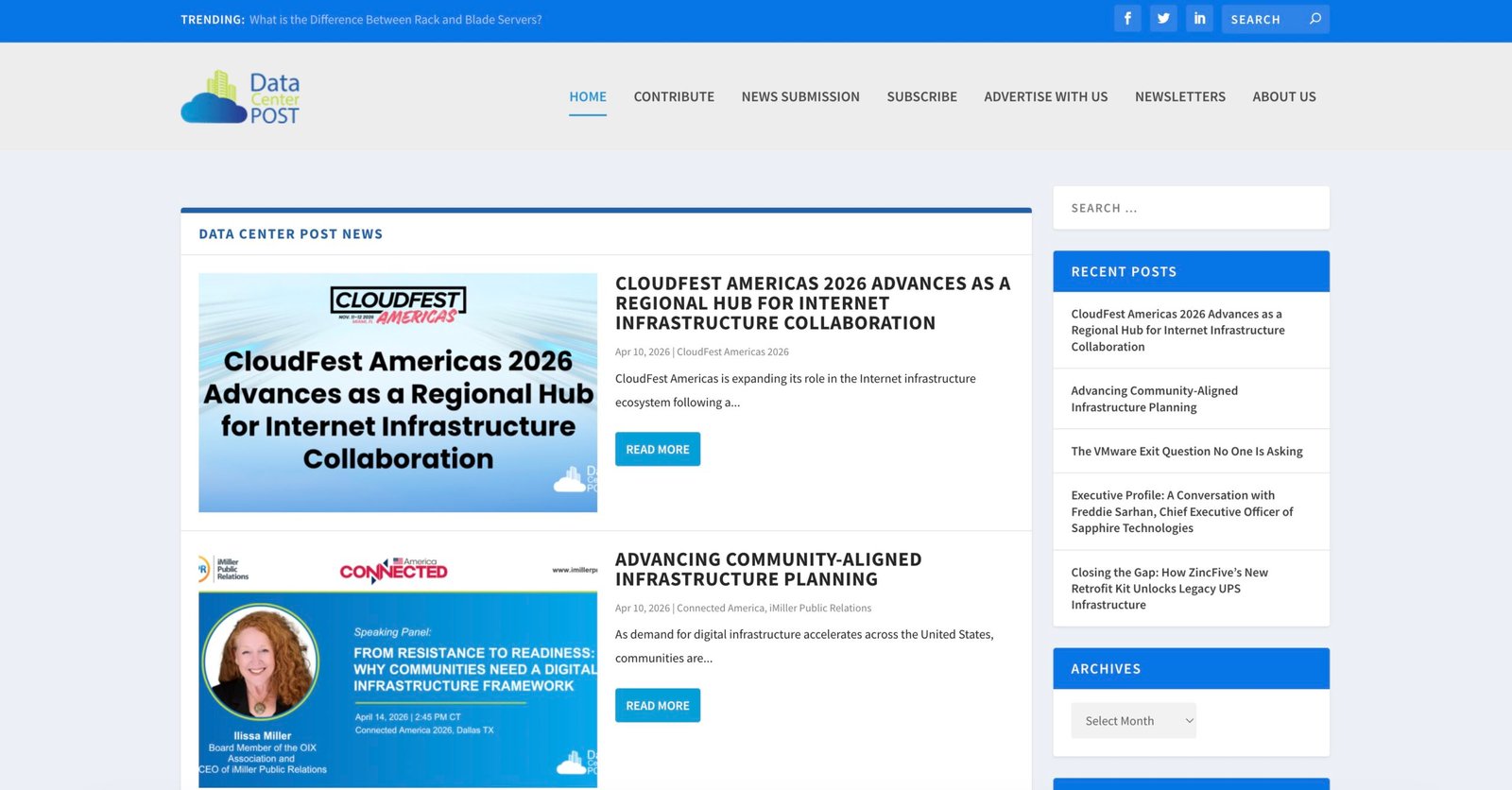Click the magnifying glass search icon
Viewport: 1512px width, 790px height.
[x=1314, y=19]
